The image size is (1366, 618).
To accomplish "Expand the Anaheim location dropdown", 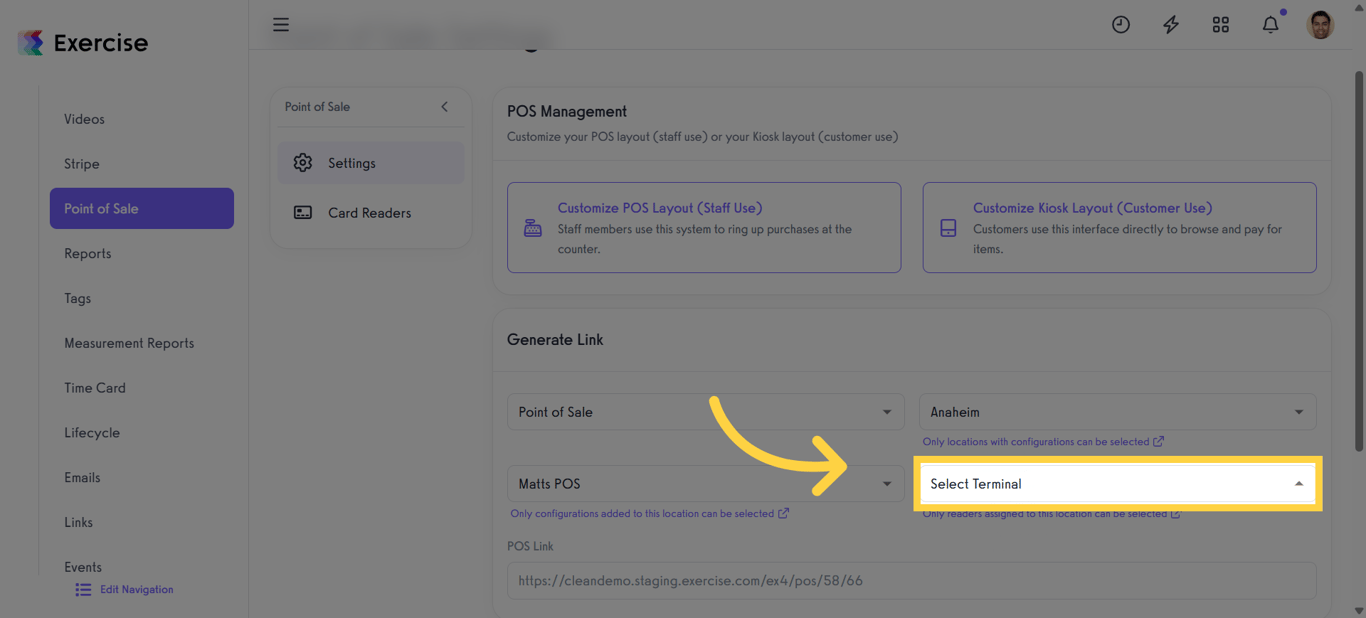I will pyautogui.click(x=1117, y=412).
